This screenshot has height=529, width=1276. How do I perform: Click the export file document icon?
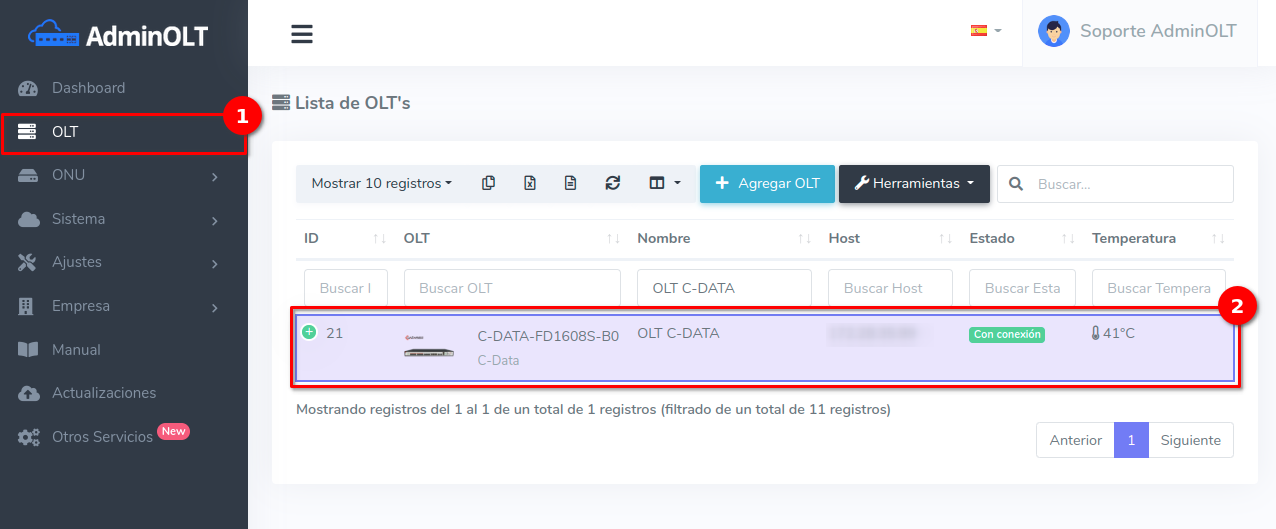click(x=570, y=183)
